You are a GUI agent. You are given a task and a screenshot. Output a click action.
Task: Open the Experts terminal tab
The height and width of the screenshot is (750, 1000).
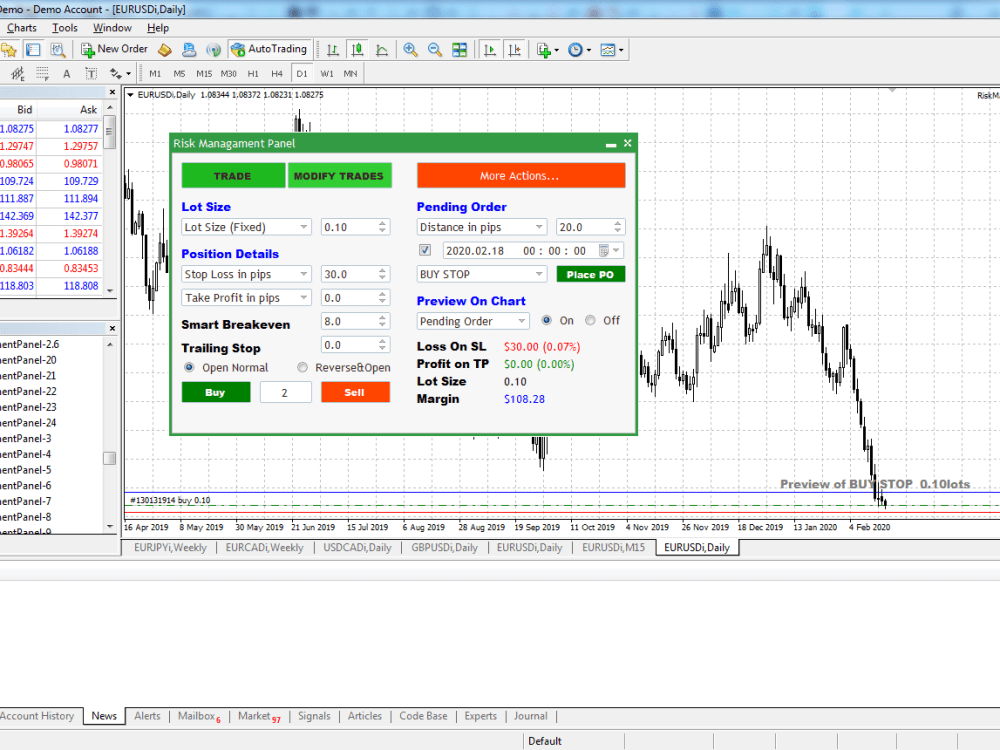click(x=480, y=716)
